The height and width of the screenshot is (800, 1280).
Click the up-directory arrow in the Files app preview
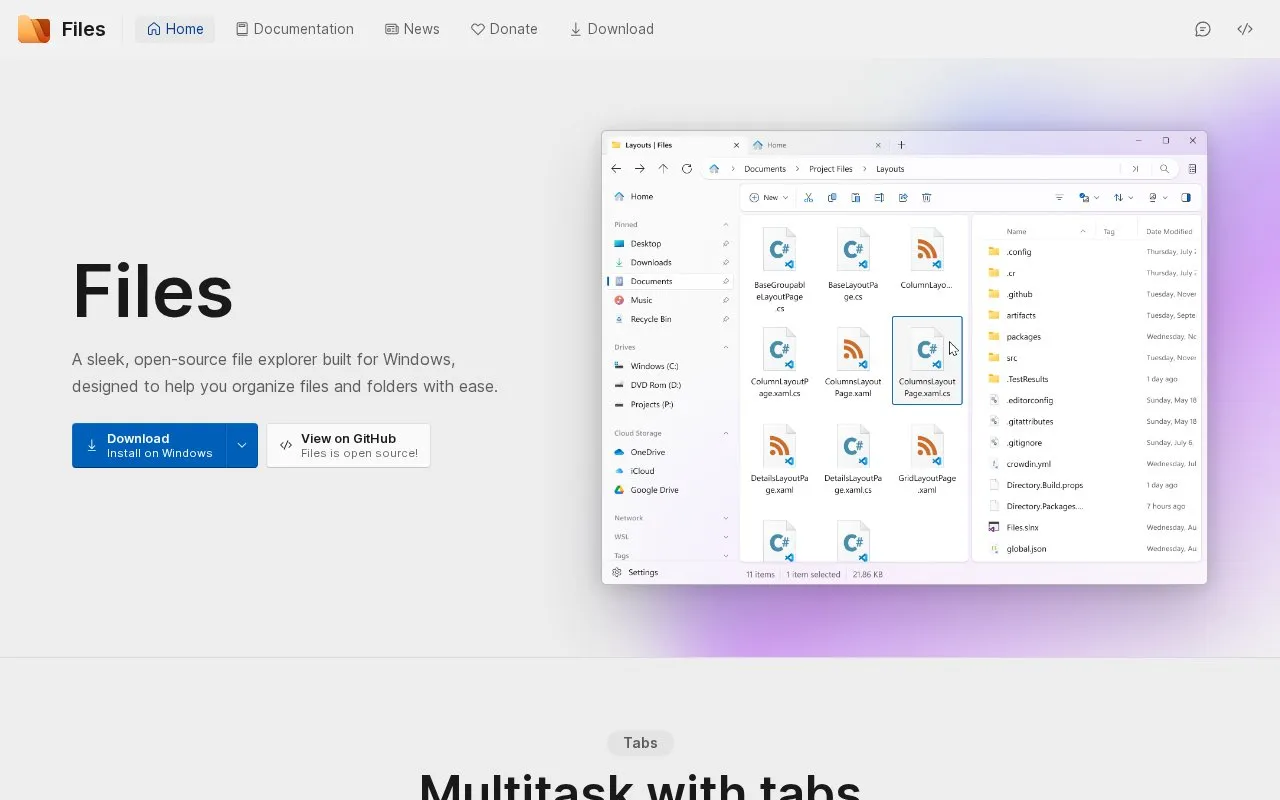click(663, 169)
